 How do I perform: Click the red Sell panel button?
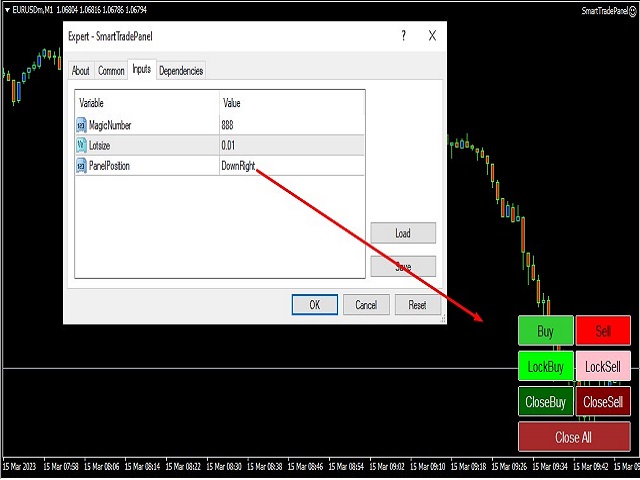(x=603, y=331)
